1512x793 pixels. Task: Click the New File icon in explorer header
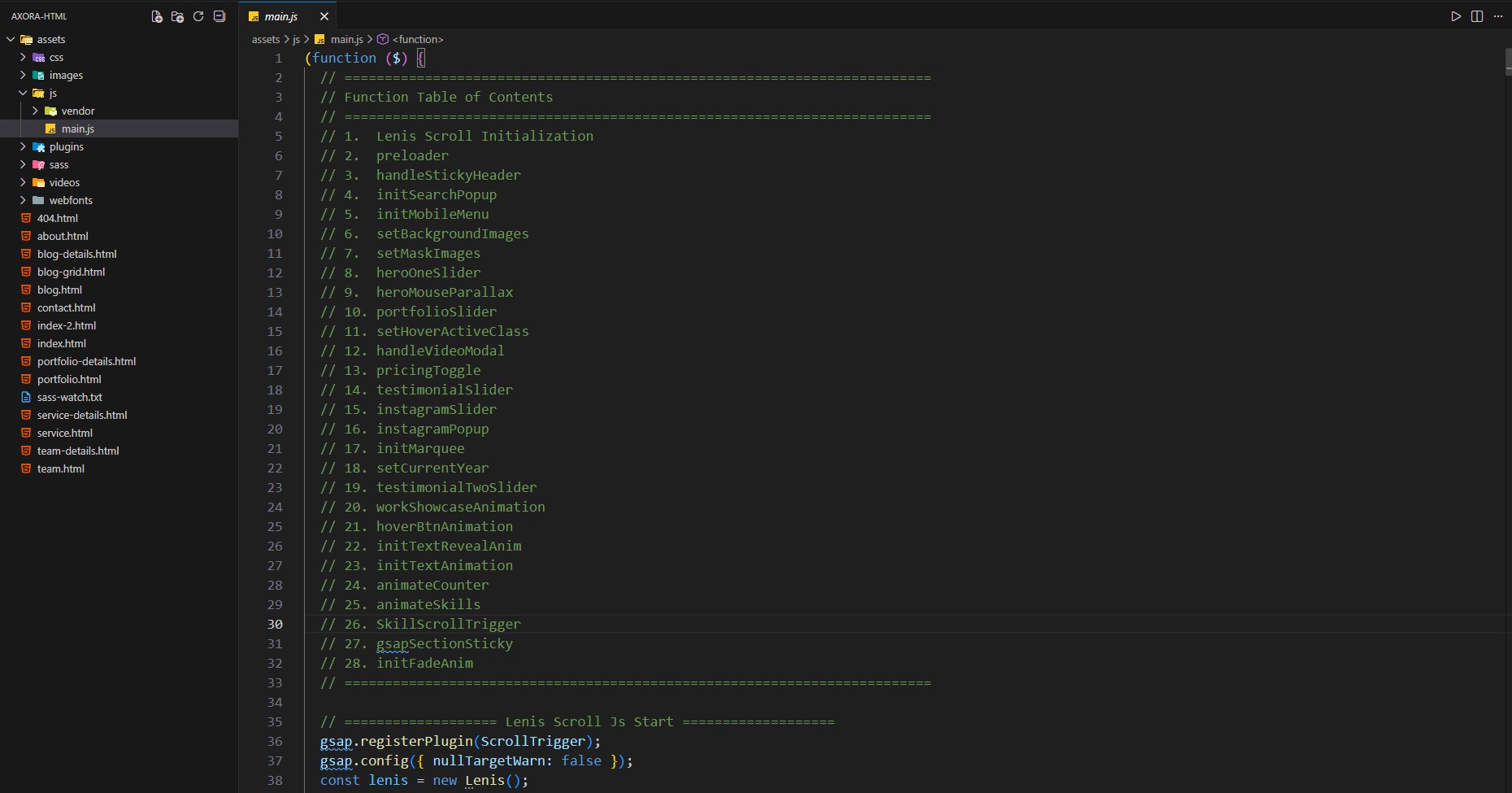157,16
